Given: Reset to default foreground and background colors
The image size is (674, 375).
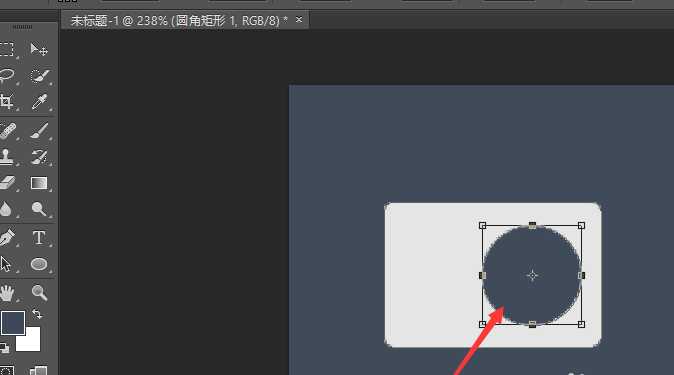Looking at the screenshot, I should point(5,347).
